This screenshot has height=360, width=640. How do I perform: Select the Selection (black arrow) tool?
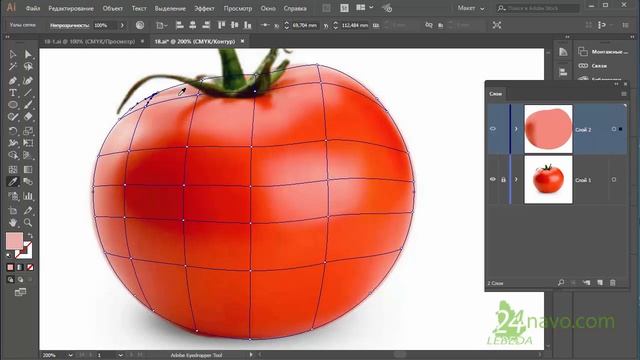[x=13, y=54]
